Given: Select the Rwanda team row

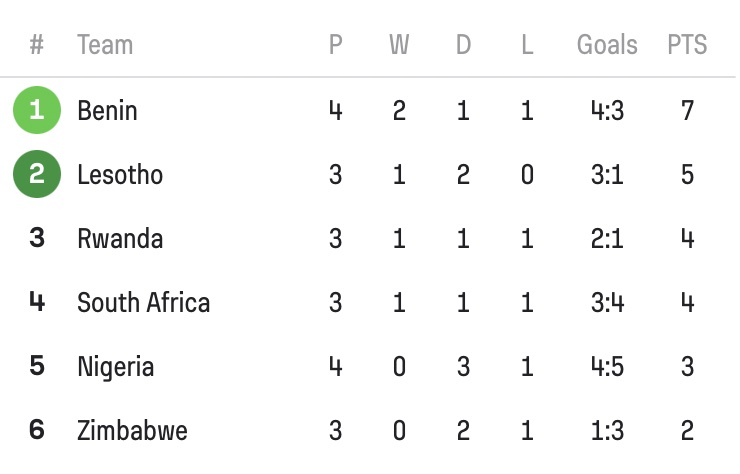Looking at the screenshot, I should [119, 238].
